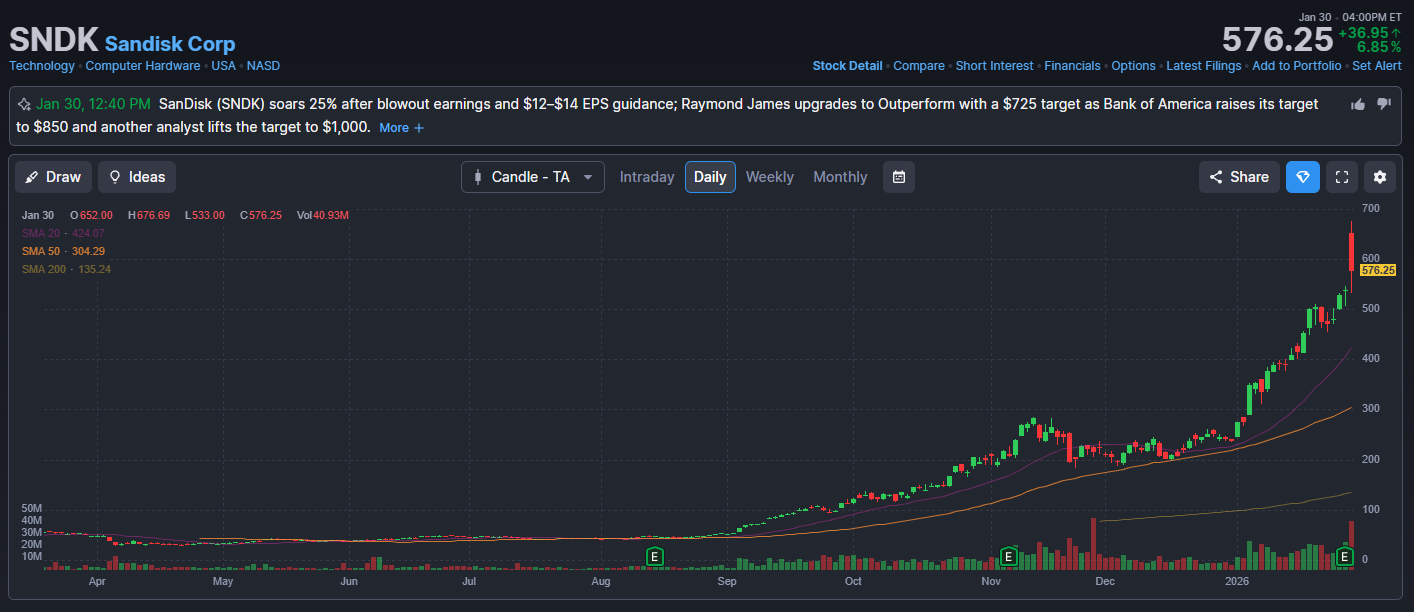The height and width of the screenshot is (612, 1414).
Task: Switch to Intraday timeframe
Action: point(647,177)
